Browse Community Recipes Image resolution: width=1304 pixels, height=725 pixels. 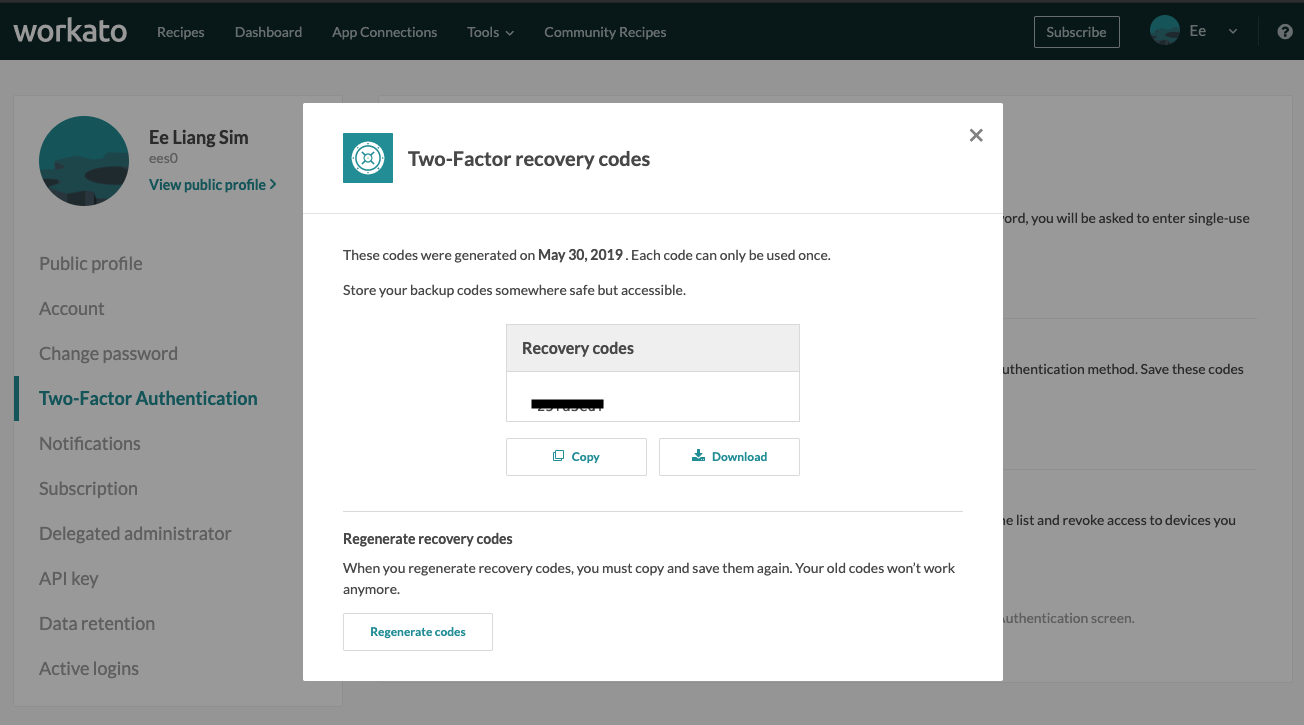tap(604, 32)
